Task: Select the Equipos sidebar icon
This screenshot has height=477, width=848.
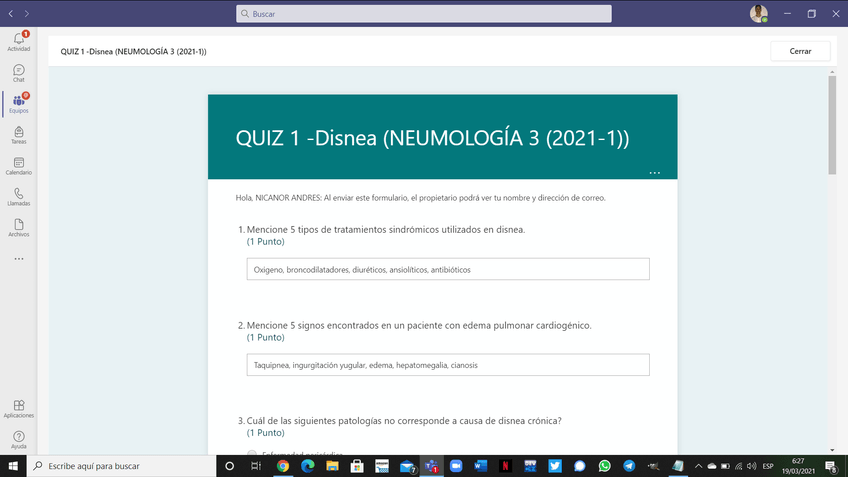Action: tap(18, 104)
